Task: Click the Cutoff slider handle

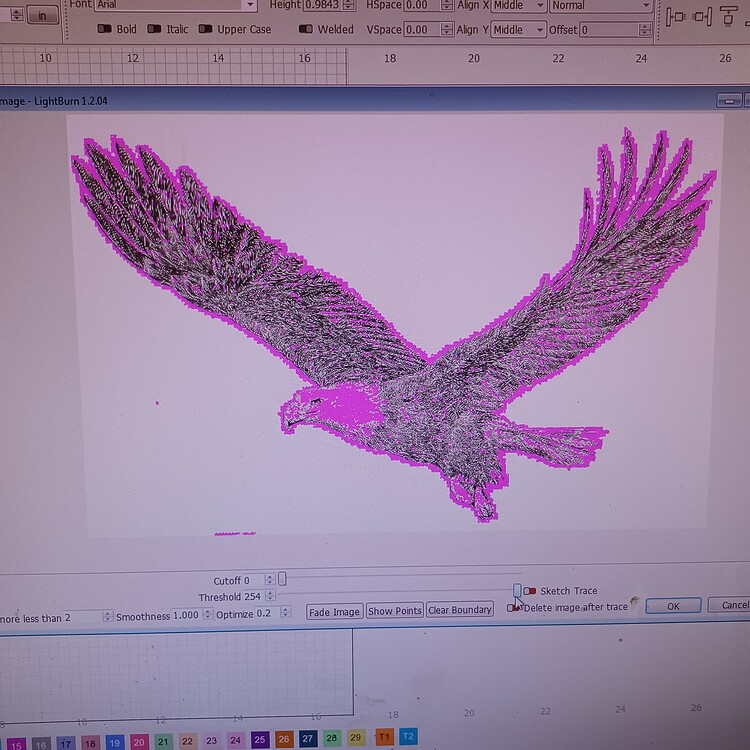Action: (282, 578)
